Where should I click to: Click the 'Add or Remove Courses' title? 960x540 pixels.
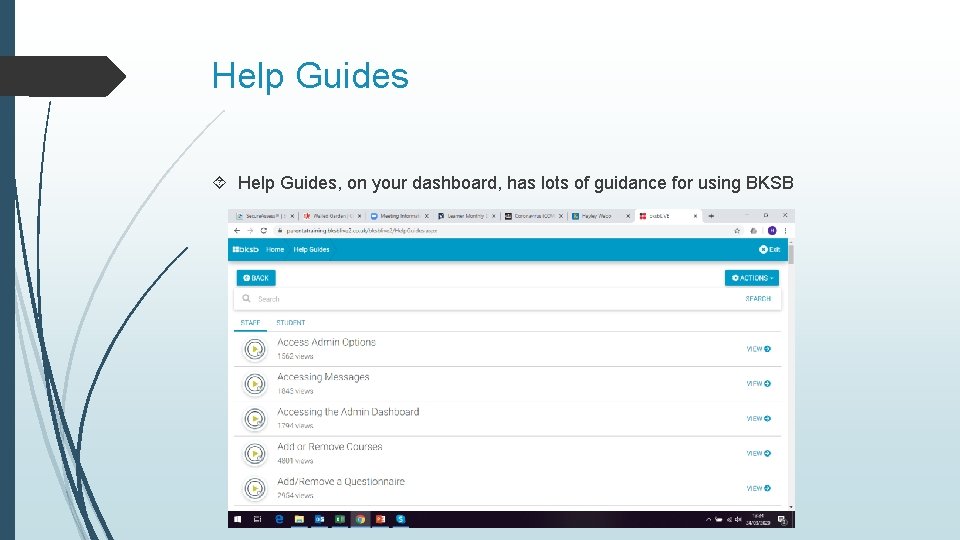click(329, 447)
